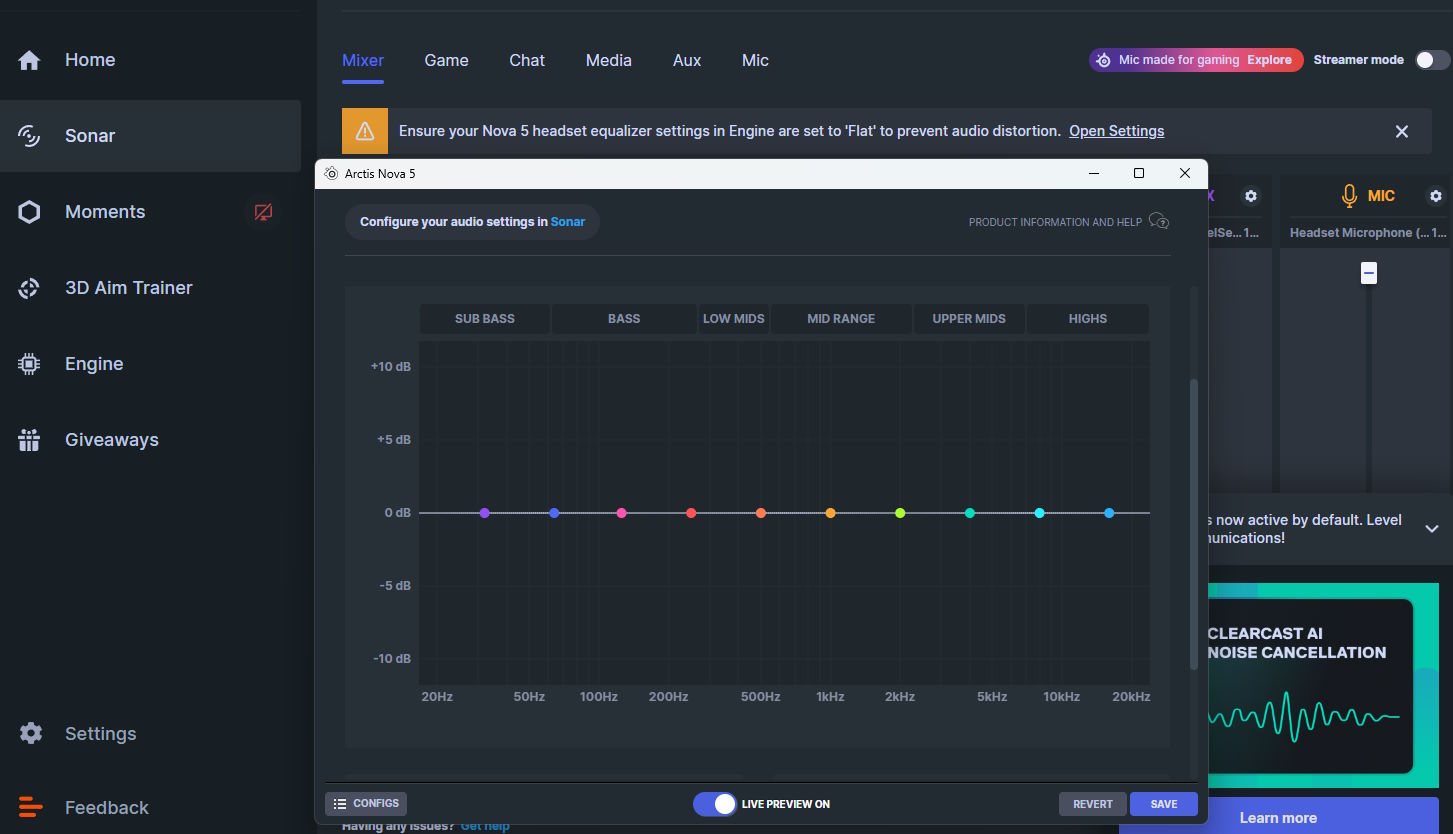Screen dimensions: 1453x834
Task: Select the orange EQ point at 1kHz
Action: click(830, 513)
